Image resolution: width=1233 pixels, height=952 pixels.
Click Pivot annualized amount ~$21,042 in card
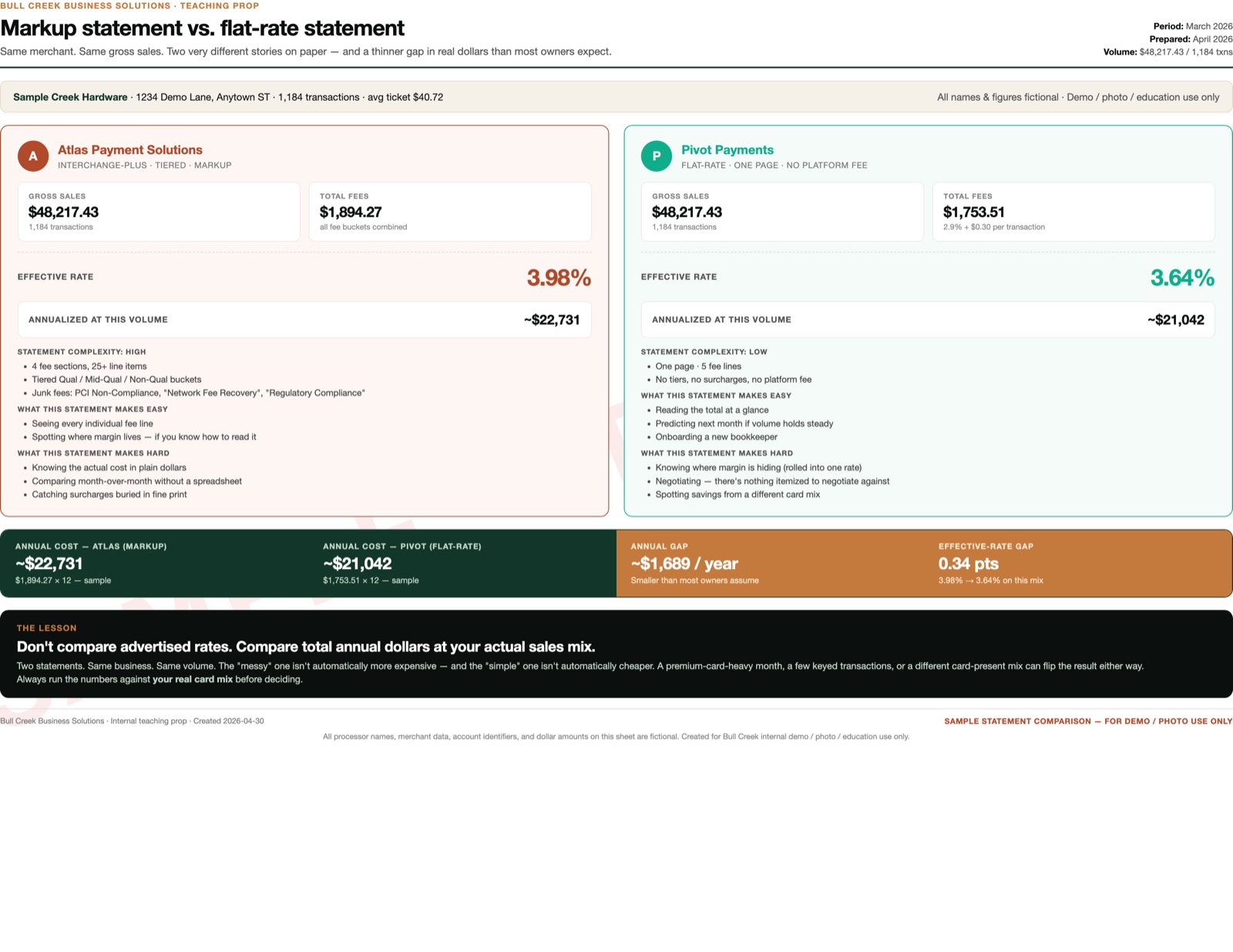click(x=1175, y=320)
